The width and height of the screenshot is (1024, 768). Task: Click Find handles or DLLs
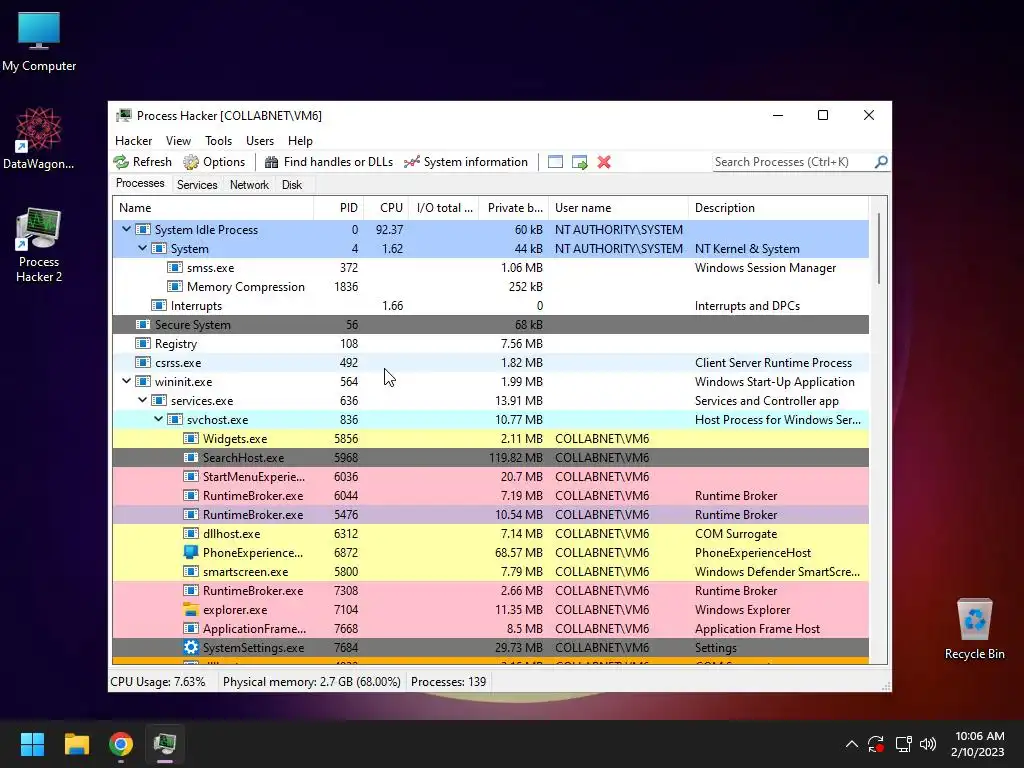point(328,162)
